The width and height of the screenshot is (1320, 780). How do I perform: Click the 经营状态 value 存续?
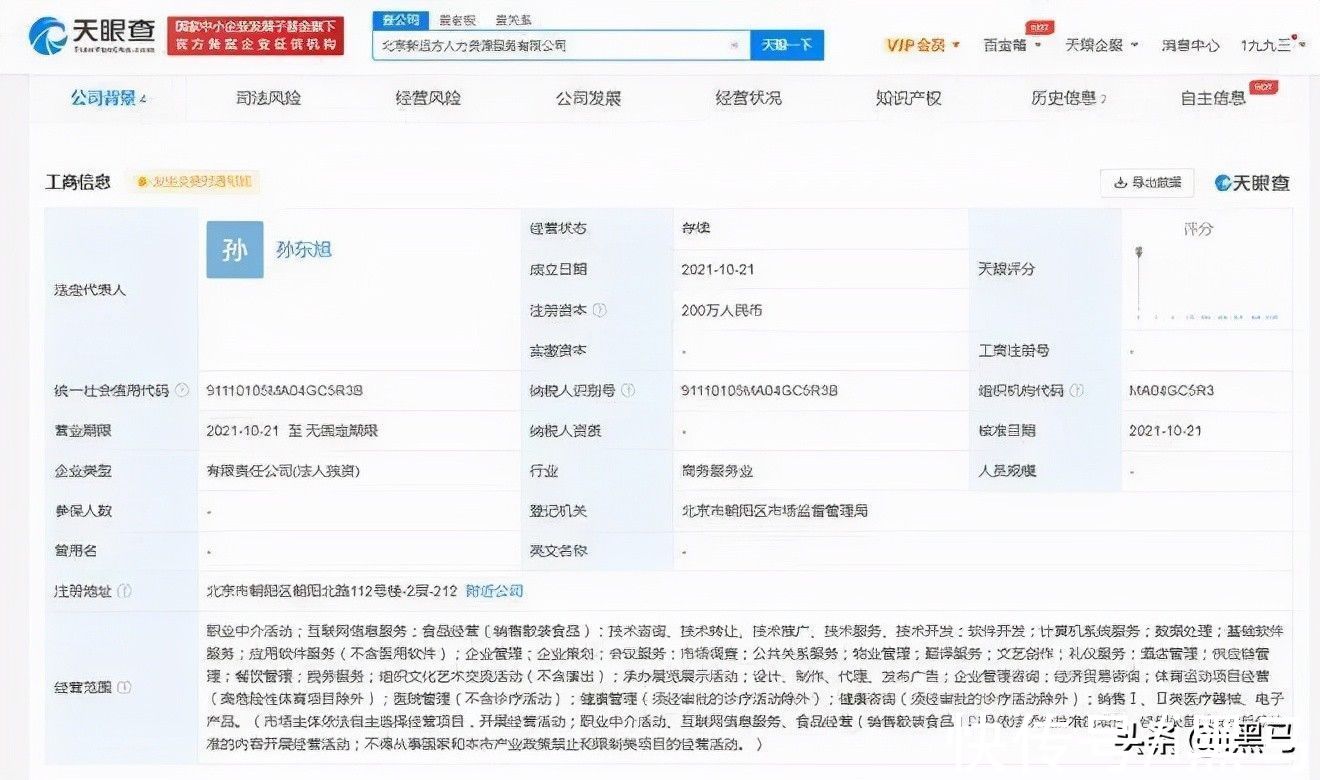pyautogui.click(x=695, y=229)
